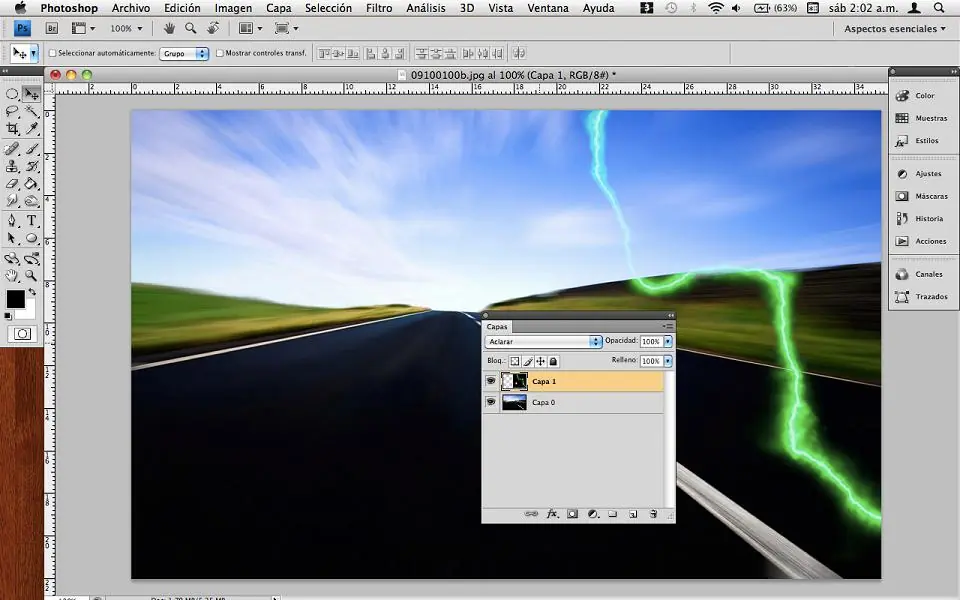Select the Crop tool
The width and height of the screenshot is (960, 600).
pos(12,130)
